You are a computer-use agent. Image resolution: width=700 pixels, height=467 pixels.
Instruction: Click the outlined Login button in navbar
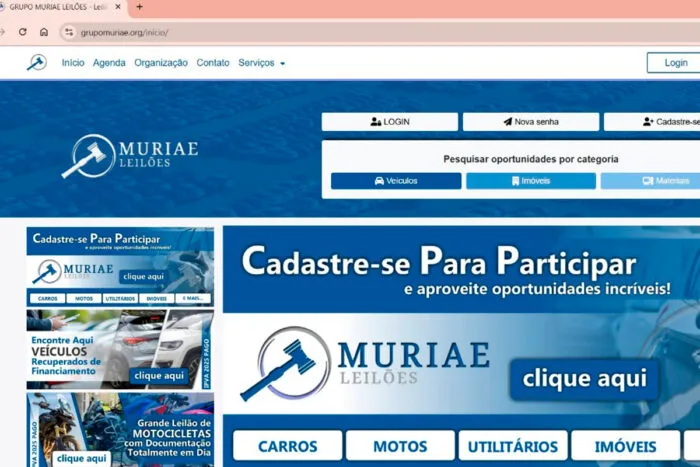(x=674, y=63)
